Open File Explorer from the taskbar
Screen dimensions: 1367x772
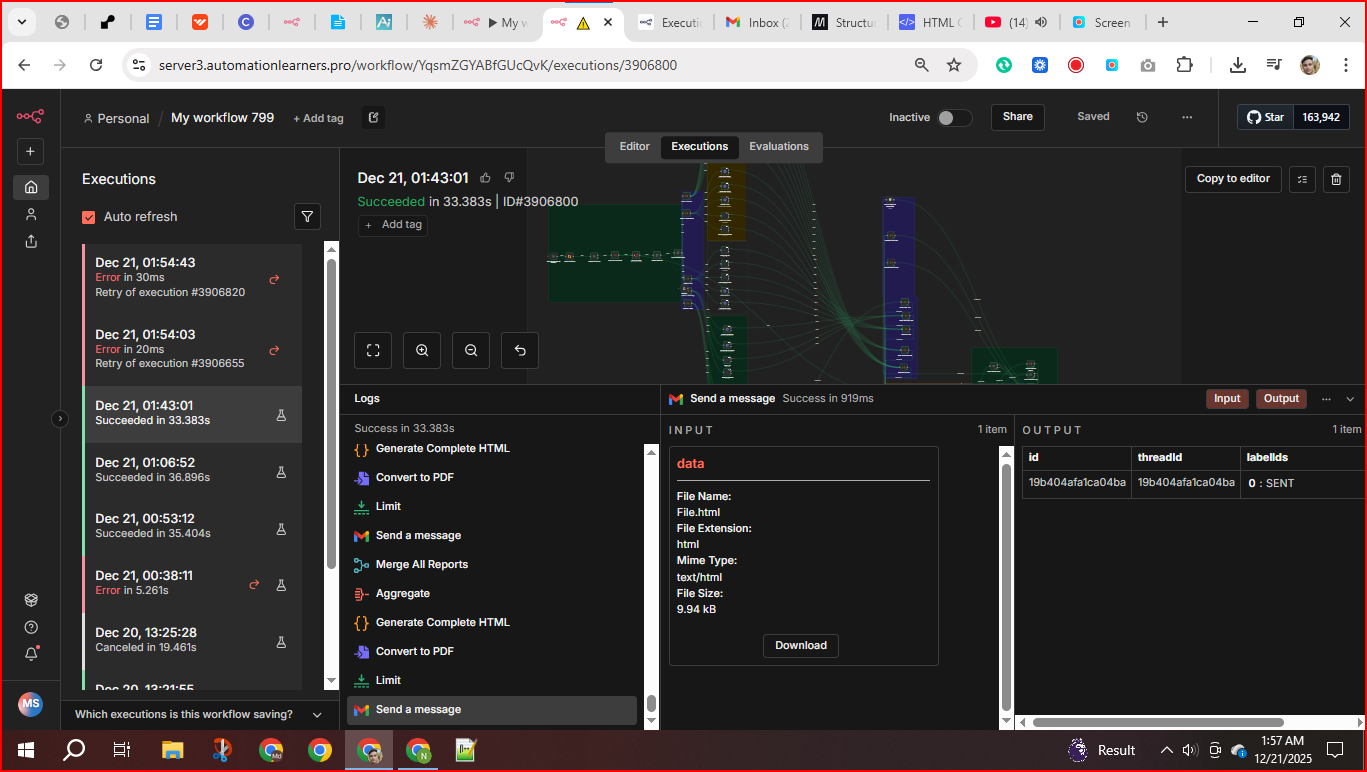point(173,750)
